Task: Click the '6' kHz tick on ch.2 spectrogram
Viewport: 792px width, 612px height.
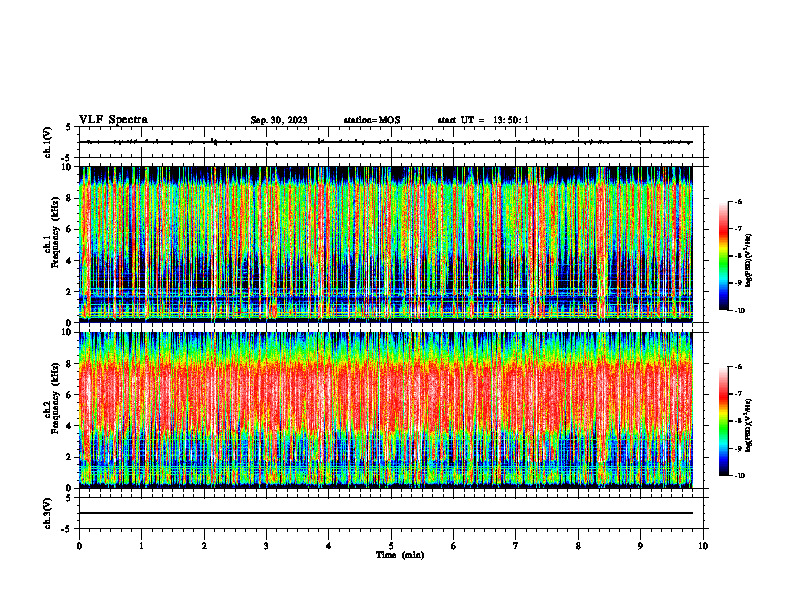Action: pyautogui.click(x=70, y=395)
